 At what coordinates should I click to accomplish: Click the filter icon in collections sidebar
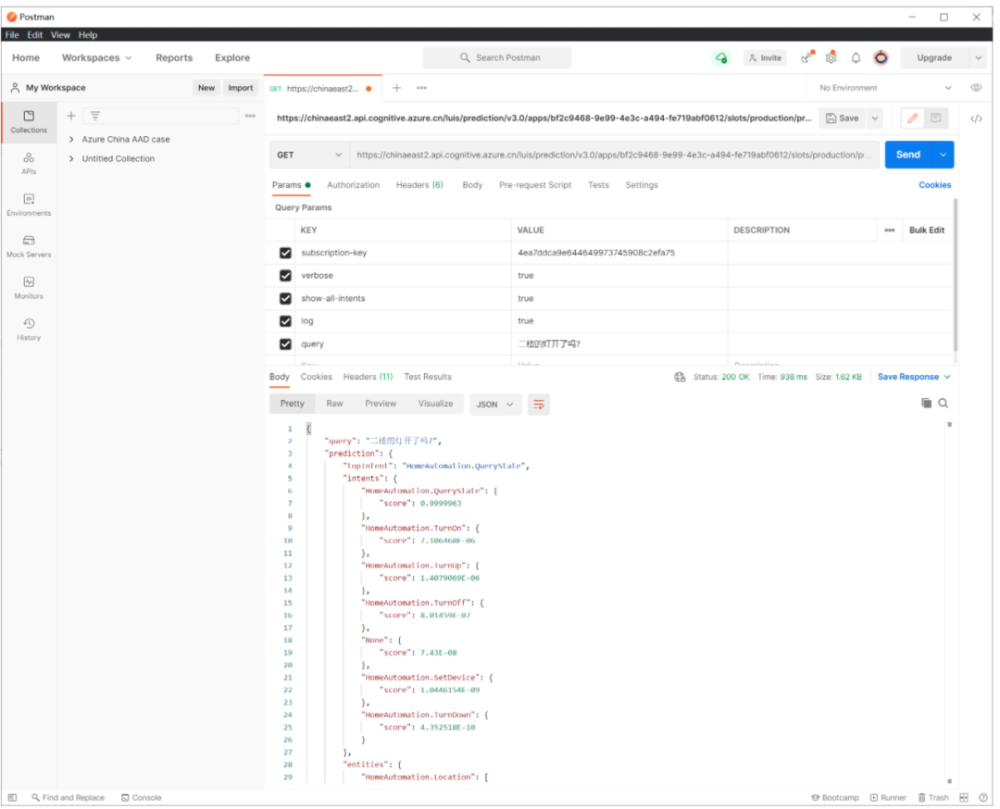(x=95, y=115)
